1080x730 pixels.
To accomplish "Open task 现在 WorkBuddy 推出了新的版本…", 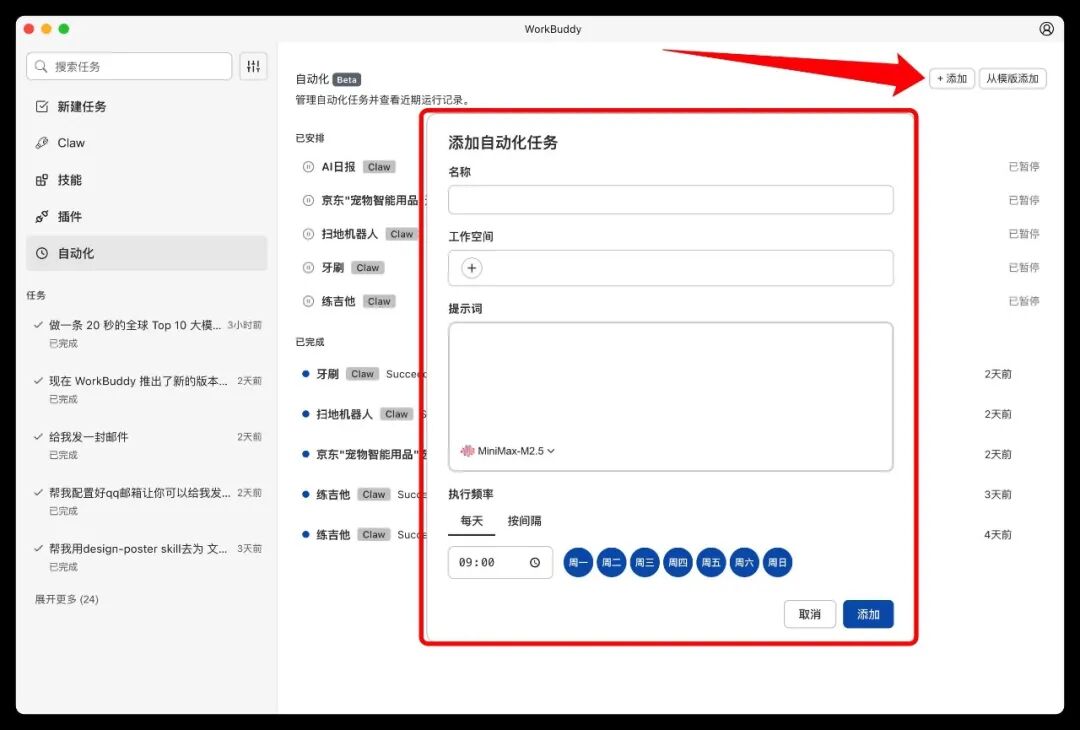I will 147,389.
